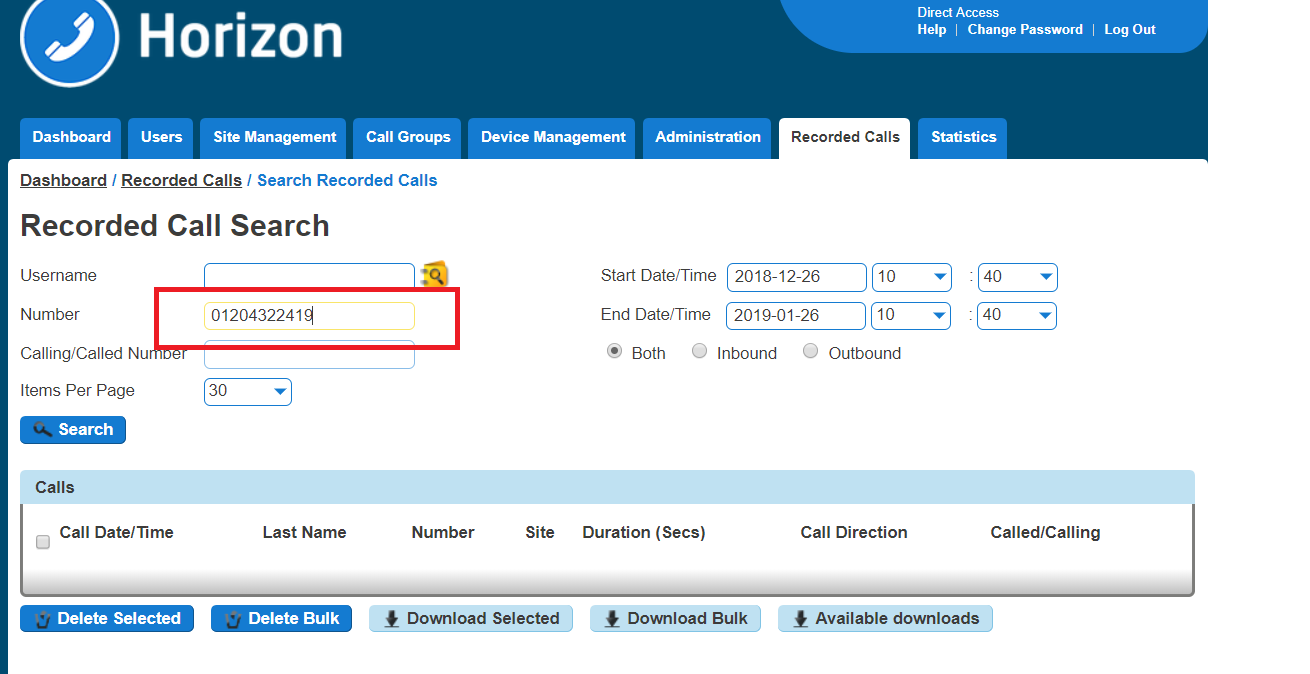Click the Number field containing 01204322419
The image size is (1310, 674).
pos(309,316)
